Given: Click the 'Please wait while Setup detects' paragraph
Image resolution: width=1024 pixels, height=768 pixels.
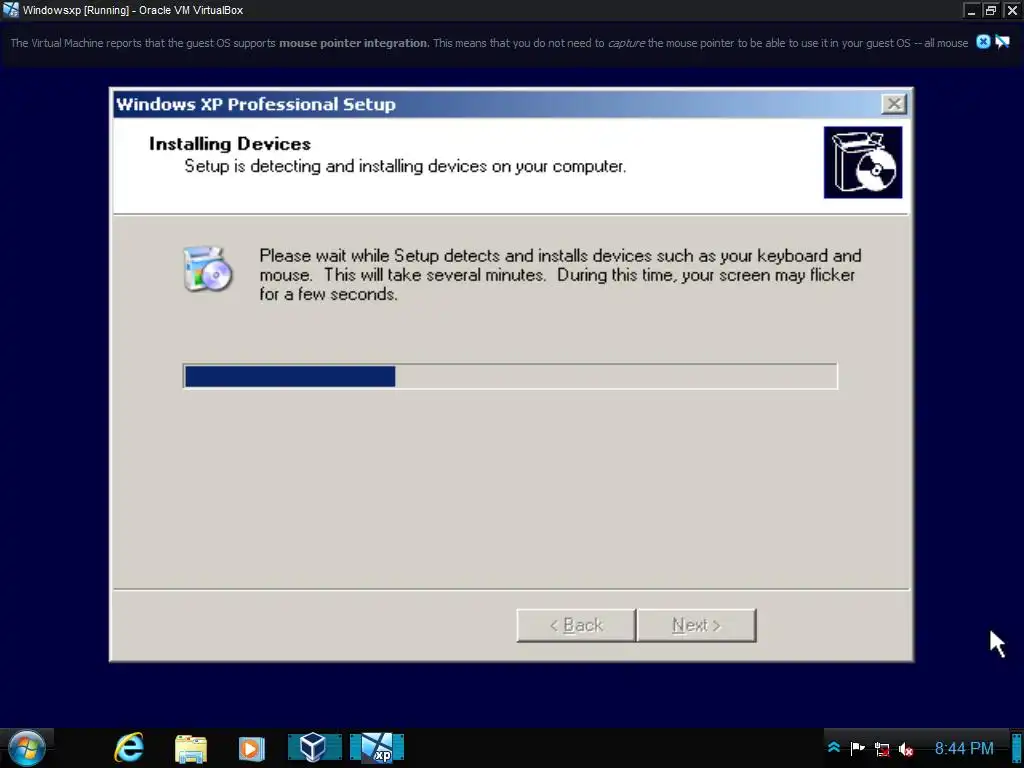Looking at the screenshot, I should pos(560,275).
